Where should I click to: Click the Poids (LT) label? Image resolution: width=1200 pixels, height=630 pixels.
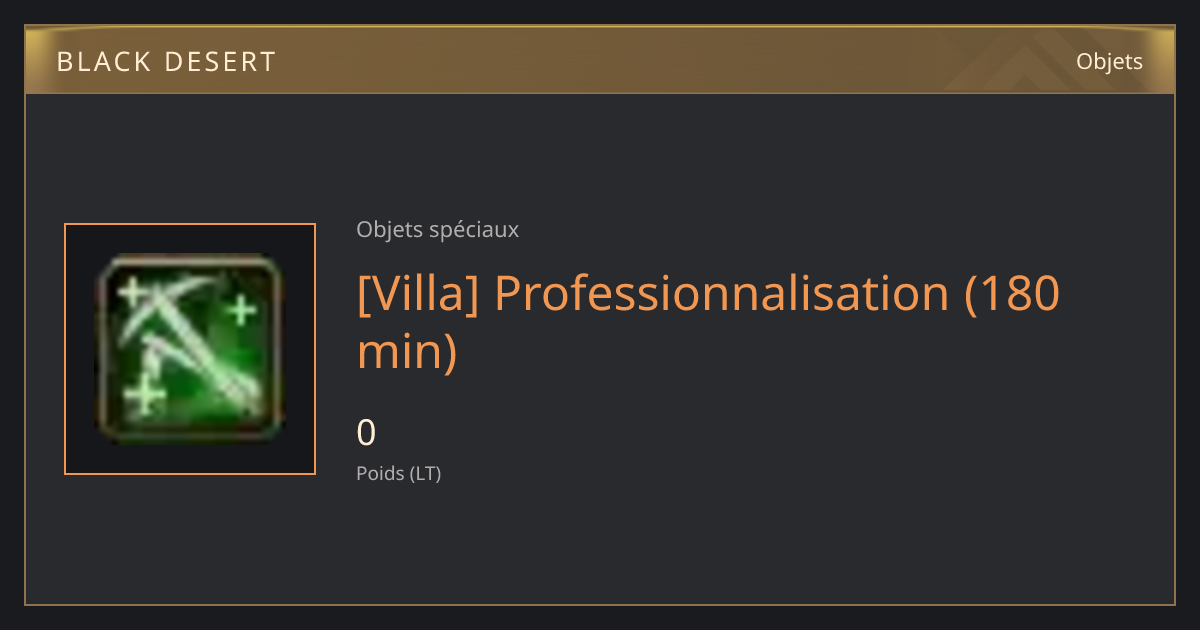point(398,474)
